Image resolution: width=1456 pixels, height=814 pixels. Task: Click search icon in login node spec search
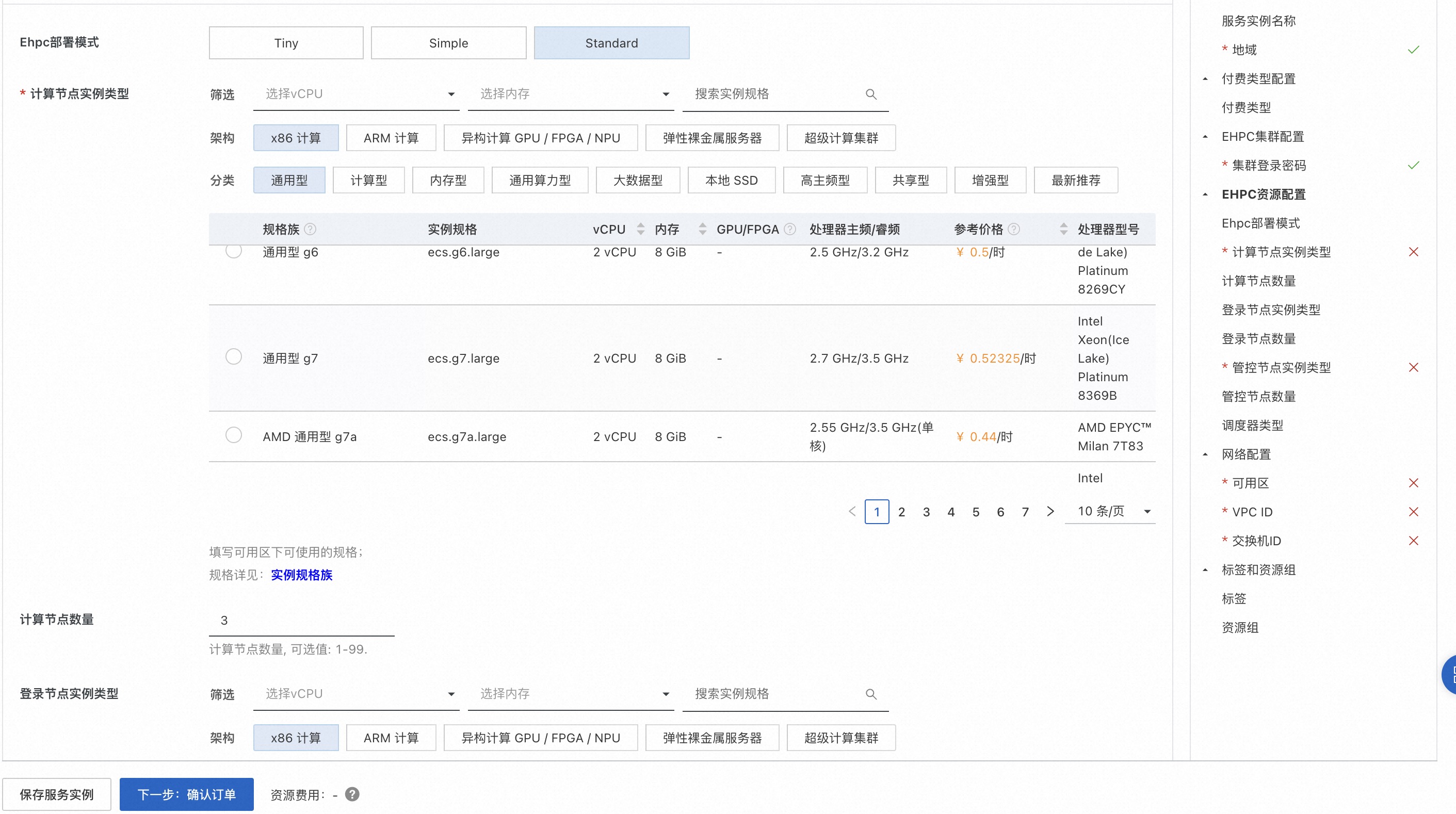pyautogui.click(x=871, y=694)
